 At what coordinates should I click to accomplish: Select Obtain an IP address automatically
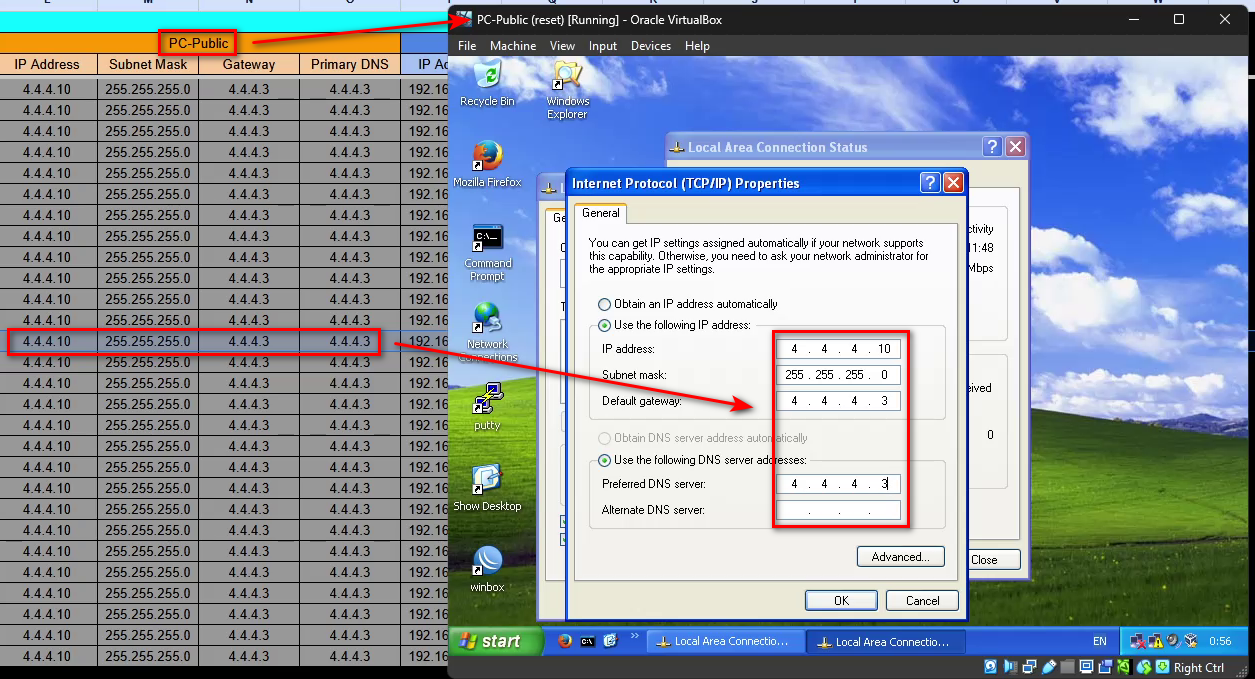tap(687, 304)
